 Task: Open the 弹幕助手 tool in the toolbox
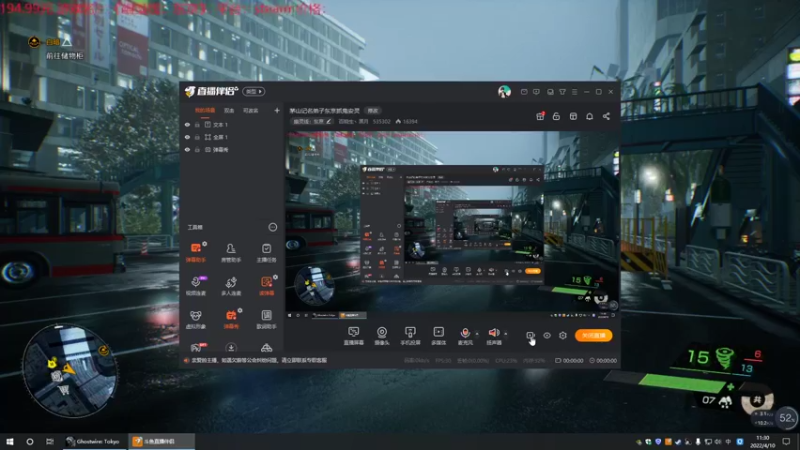point(196,252)
